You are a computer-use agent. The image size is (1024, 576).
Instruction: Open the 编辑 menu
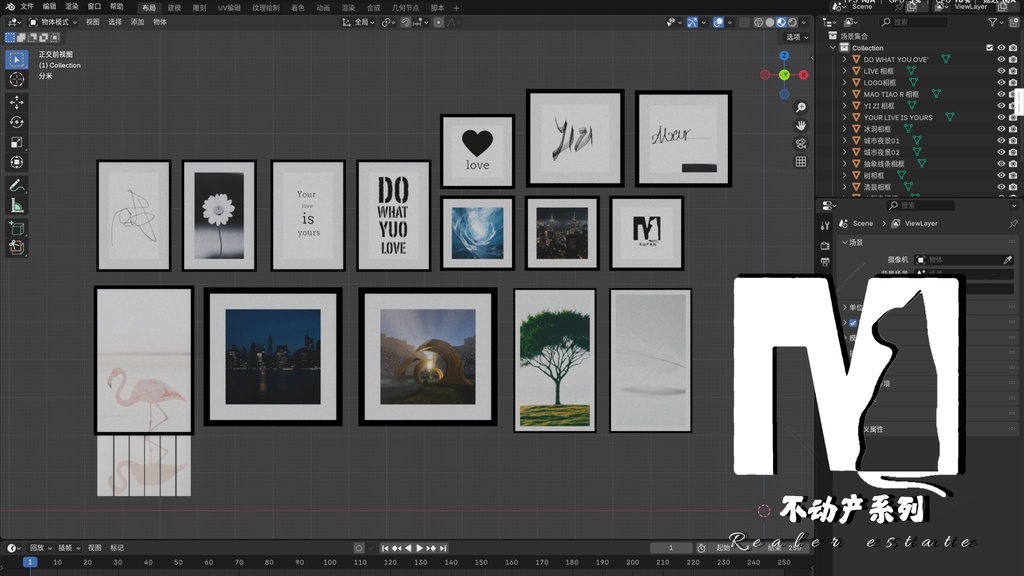[50, 7]
